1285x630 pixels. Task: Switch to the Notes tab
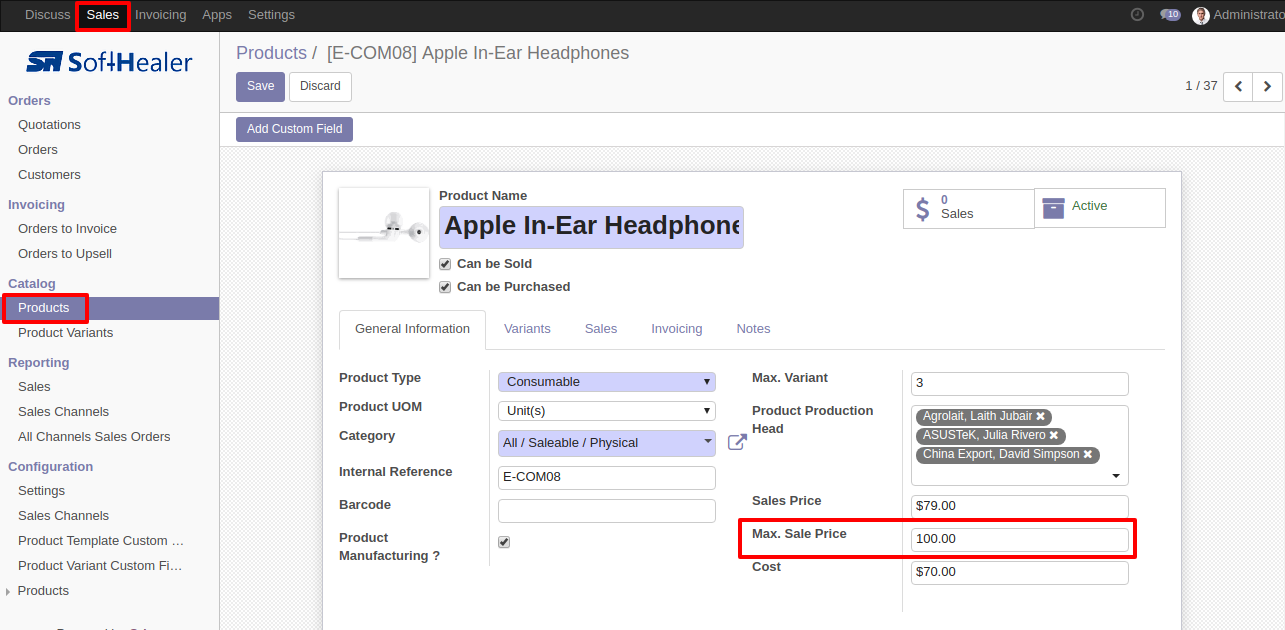coord(754,329)
